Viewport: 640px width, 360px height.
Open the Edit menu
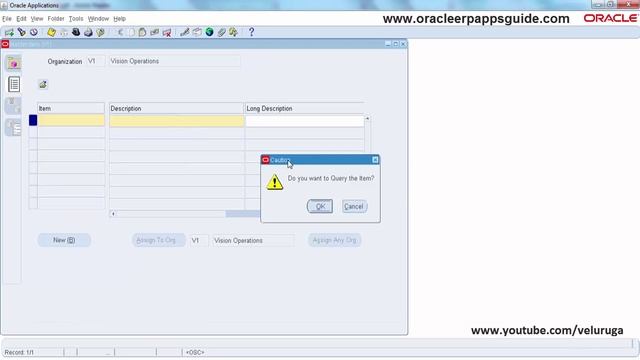pyautogui.click(x=21, y=19)
